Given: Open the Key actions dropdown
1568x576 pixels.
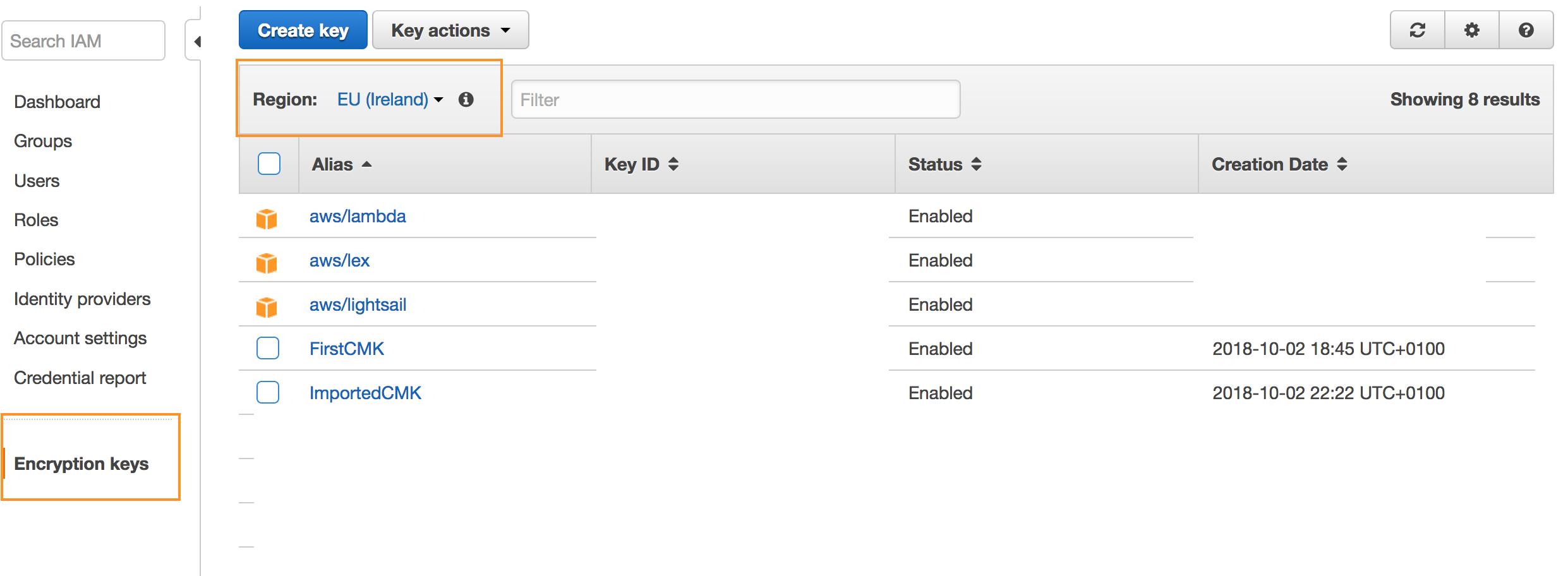Looking at the screenshot, I should tap(450, 30).
